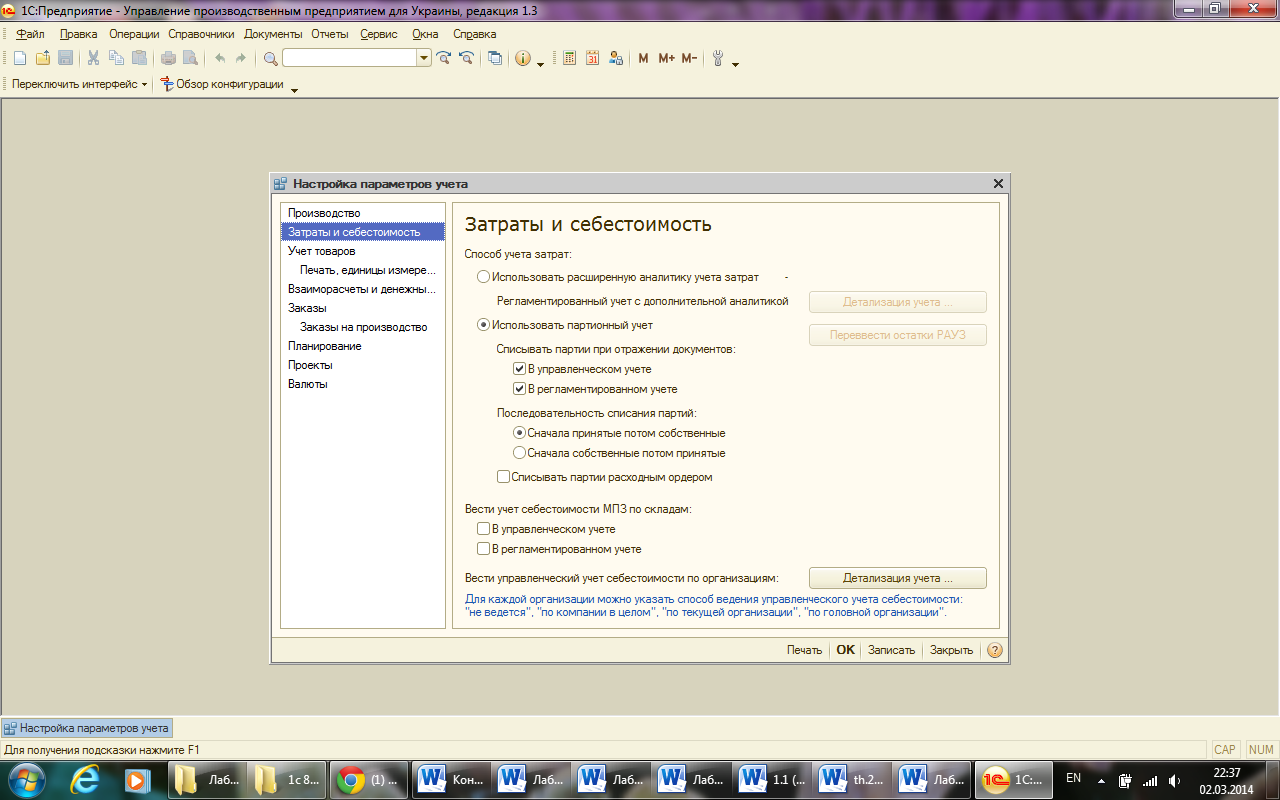Click the Print preview toolbar icon
Screen dimensions: 1280x800
click(x=190, y=58)
